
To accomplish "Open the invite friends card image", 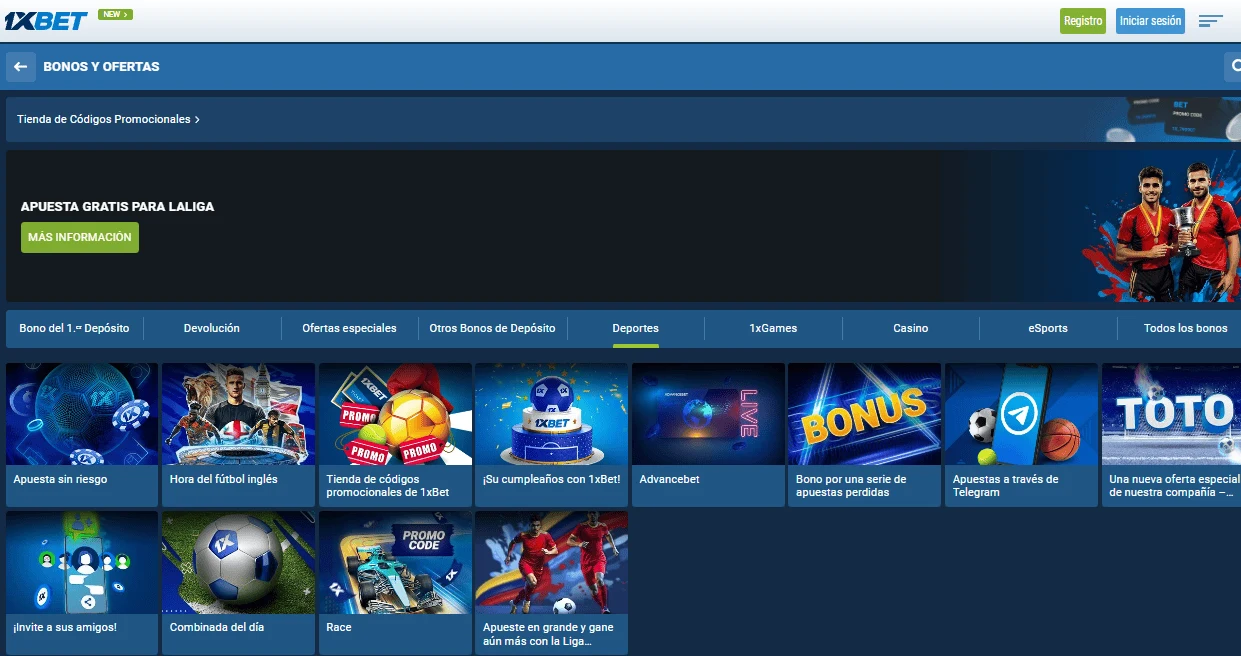I will point(82,562).
